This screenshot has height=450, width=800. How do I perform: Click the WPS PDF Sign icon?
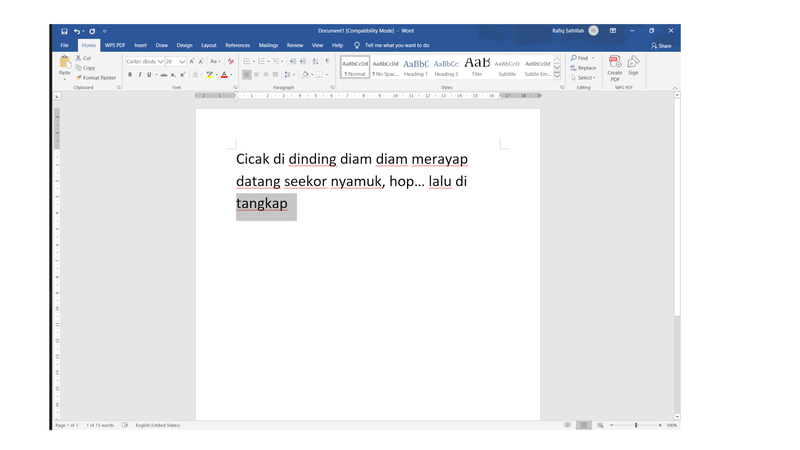(633, 65)
